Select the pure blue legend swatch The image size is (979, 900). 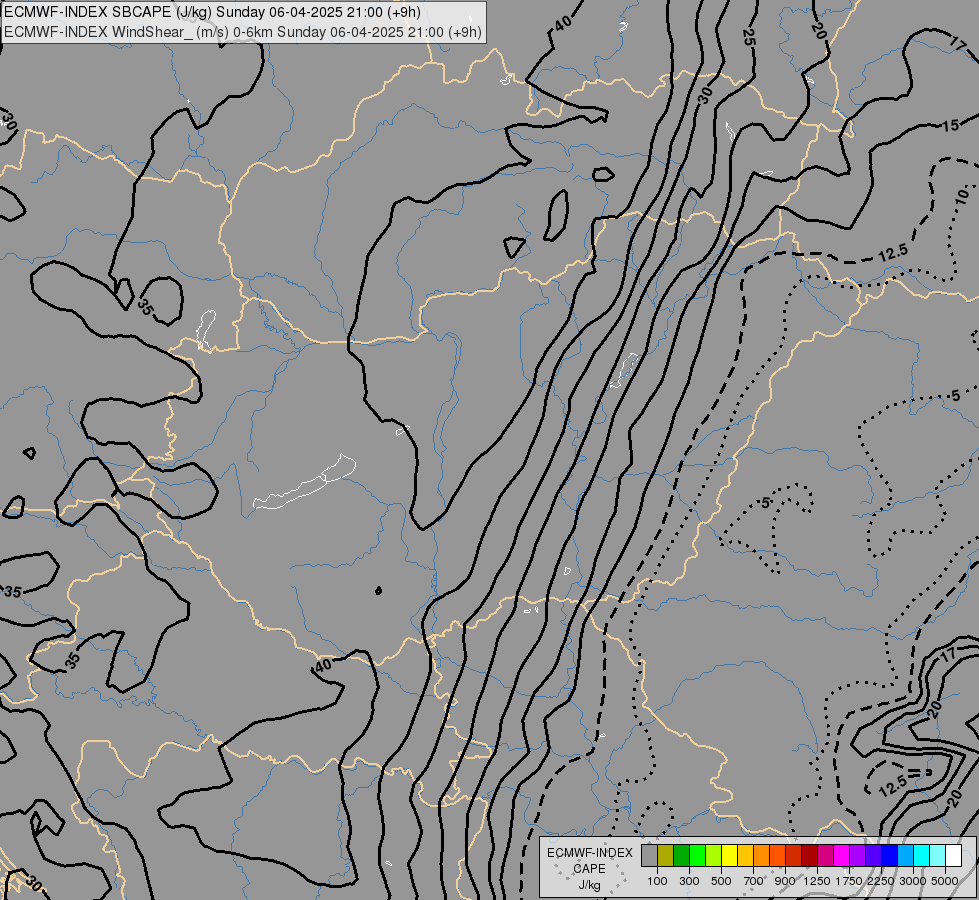tap(890, 855)
